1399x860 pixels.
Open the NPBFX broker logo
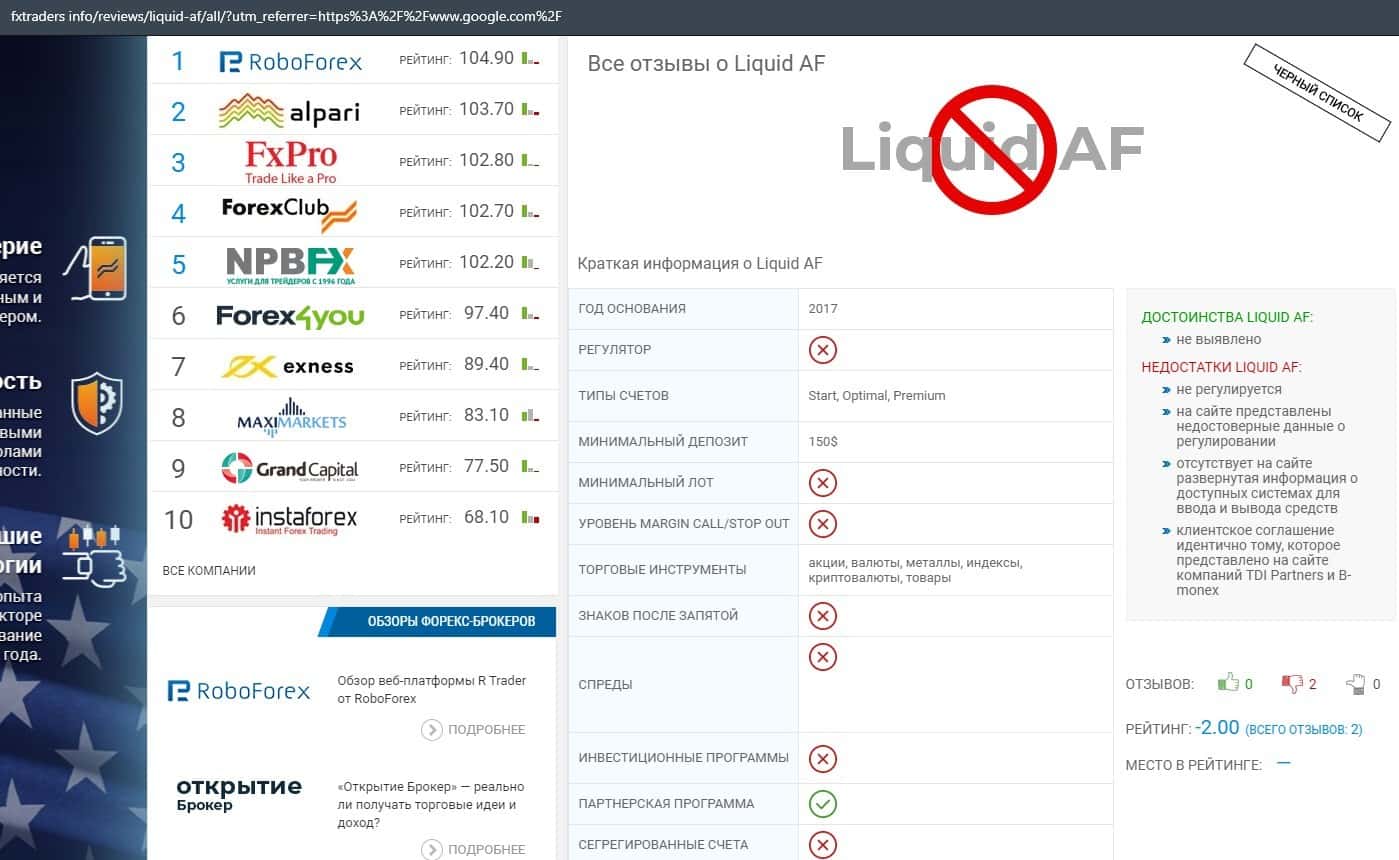coord(290,265)
